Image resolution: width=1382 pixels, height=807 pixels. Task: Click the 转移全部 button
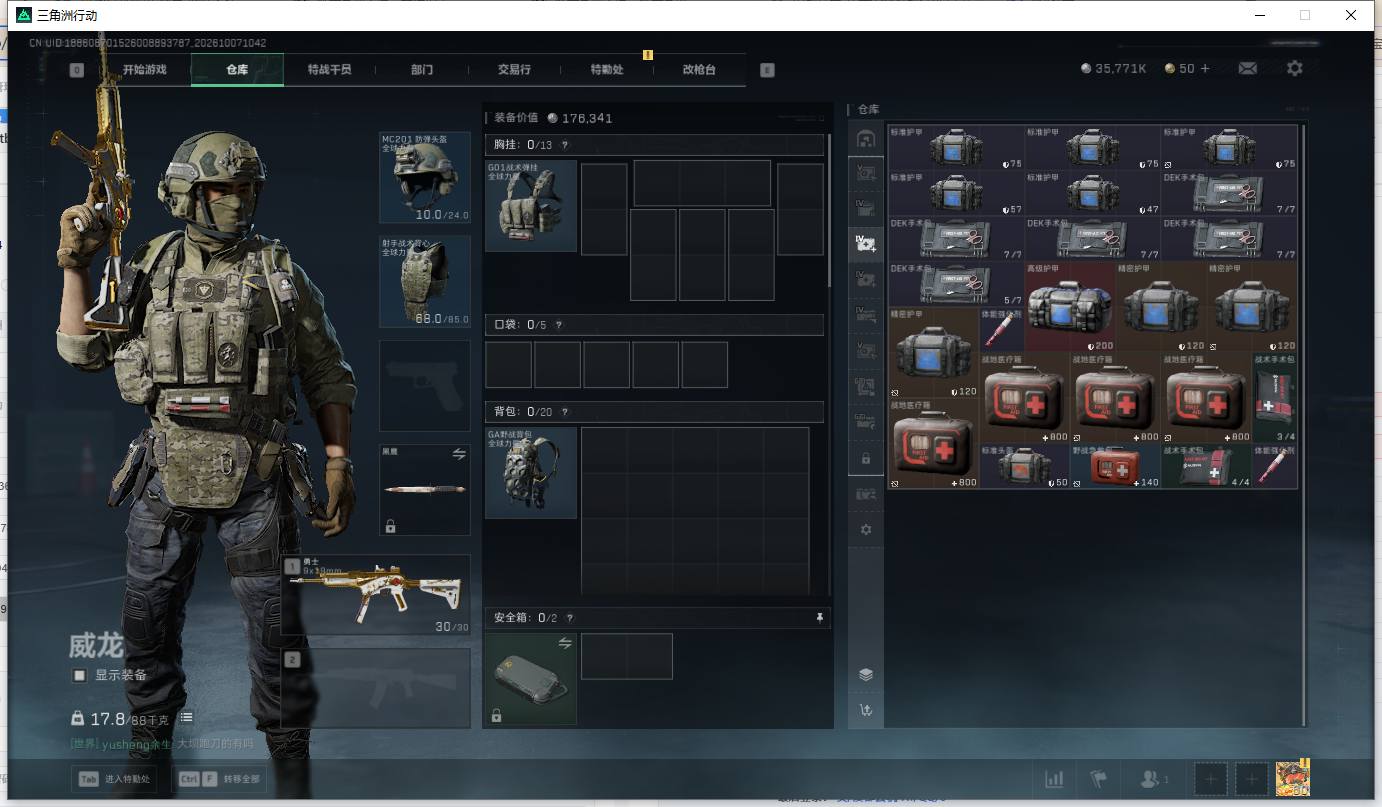[219, 778]
